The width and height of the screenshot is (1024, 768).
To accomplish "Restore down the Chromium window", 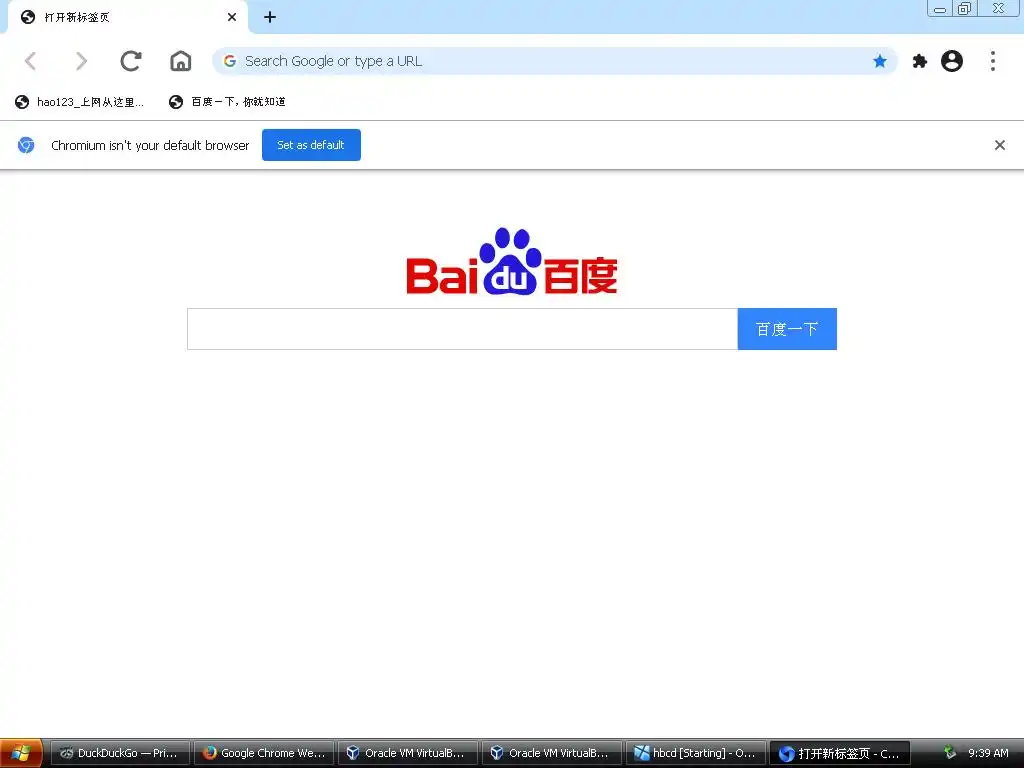I will pyautogui.click(x=964, y=8).
